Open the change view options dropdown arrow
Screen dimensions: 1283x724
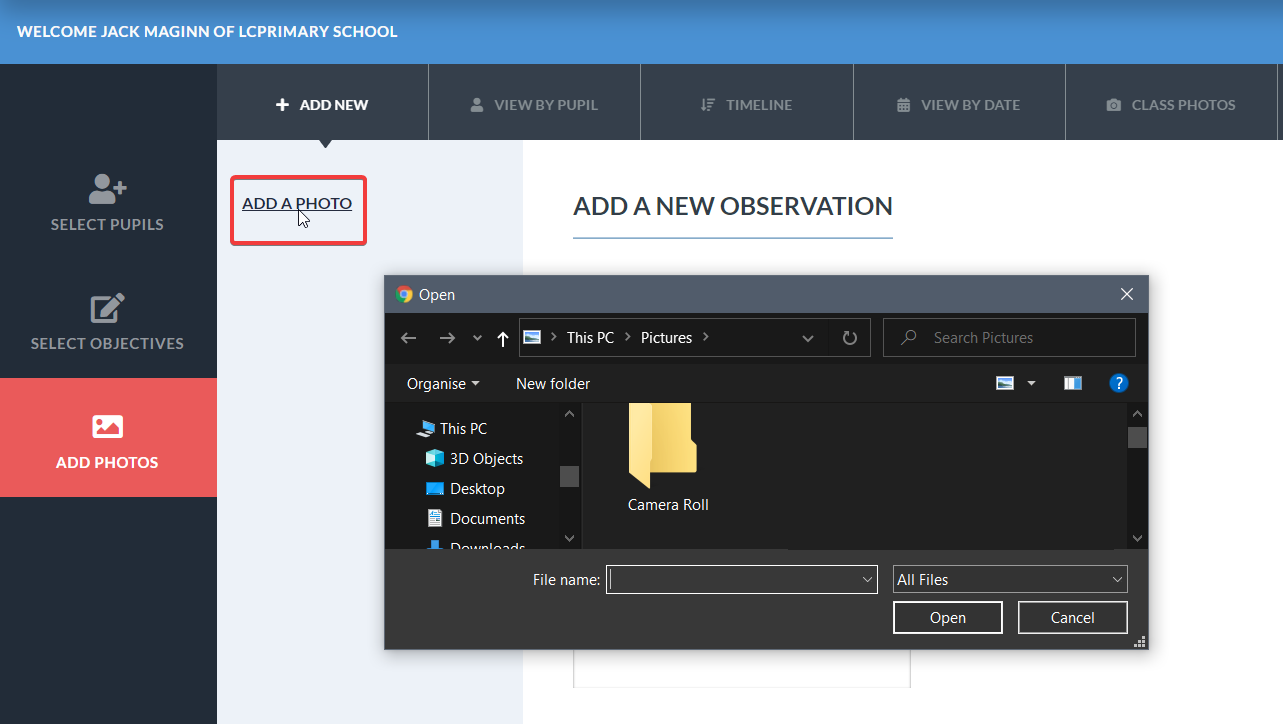pos(1031,383)
